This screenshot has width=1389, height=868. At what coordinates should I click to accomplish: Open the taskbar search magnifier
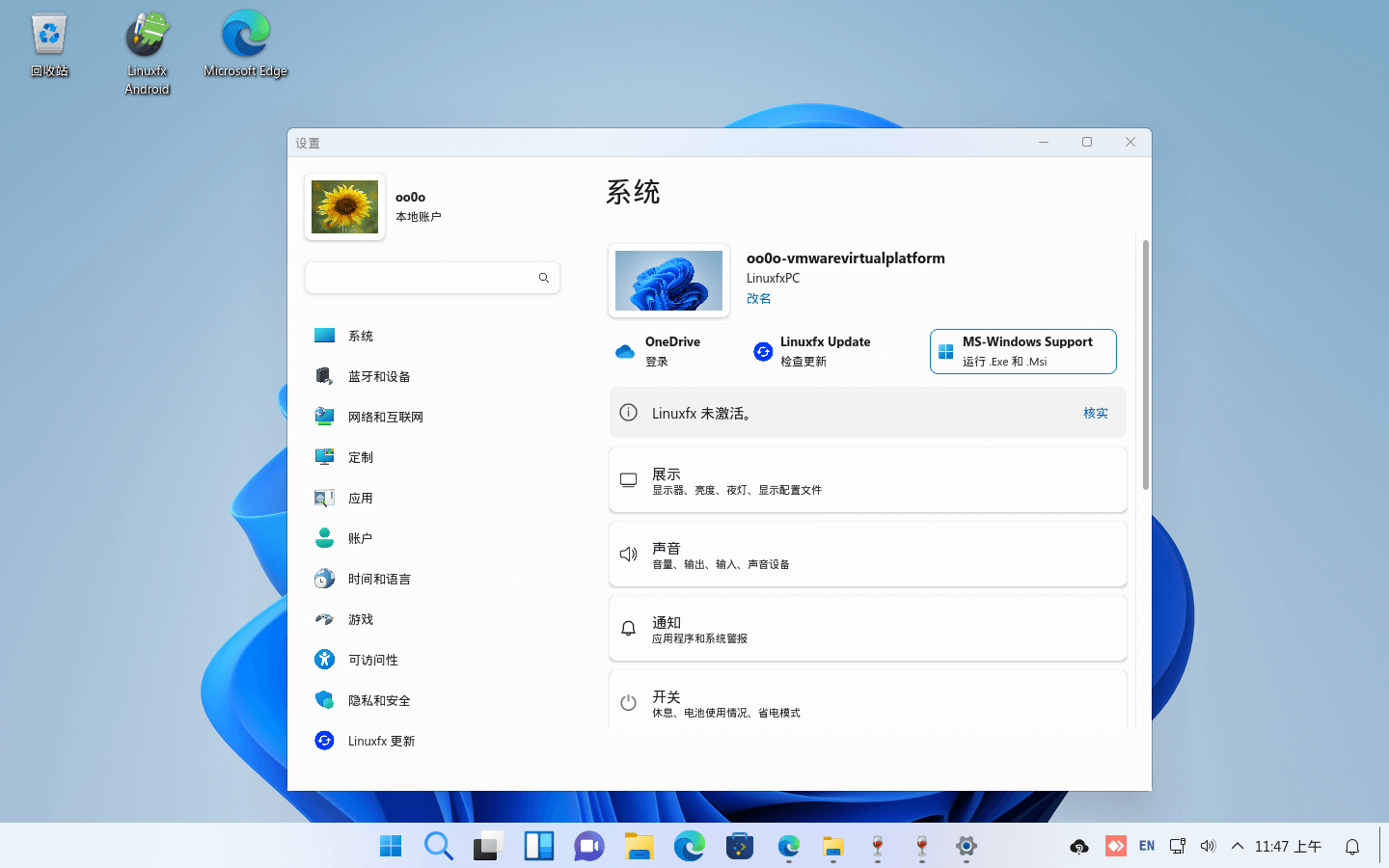[438, 845]
